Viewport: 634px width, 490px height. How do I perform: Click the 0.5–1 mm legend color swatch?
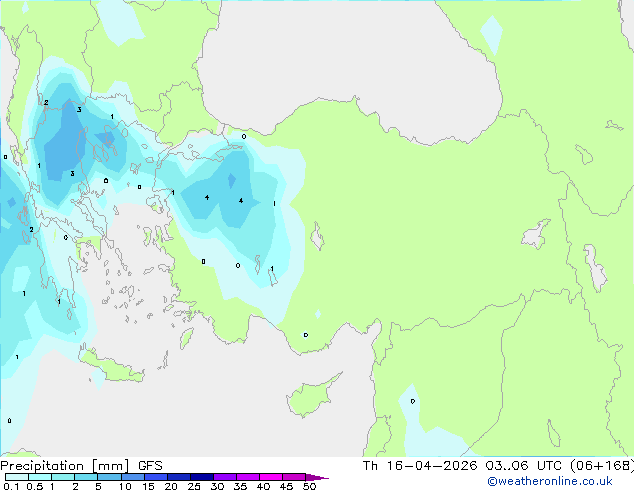(40, 477)
